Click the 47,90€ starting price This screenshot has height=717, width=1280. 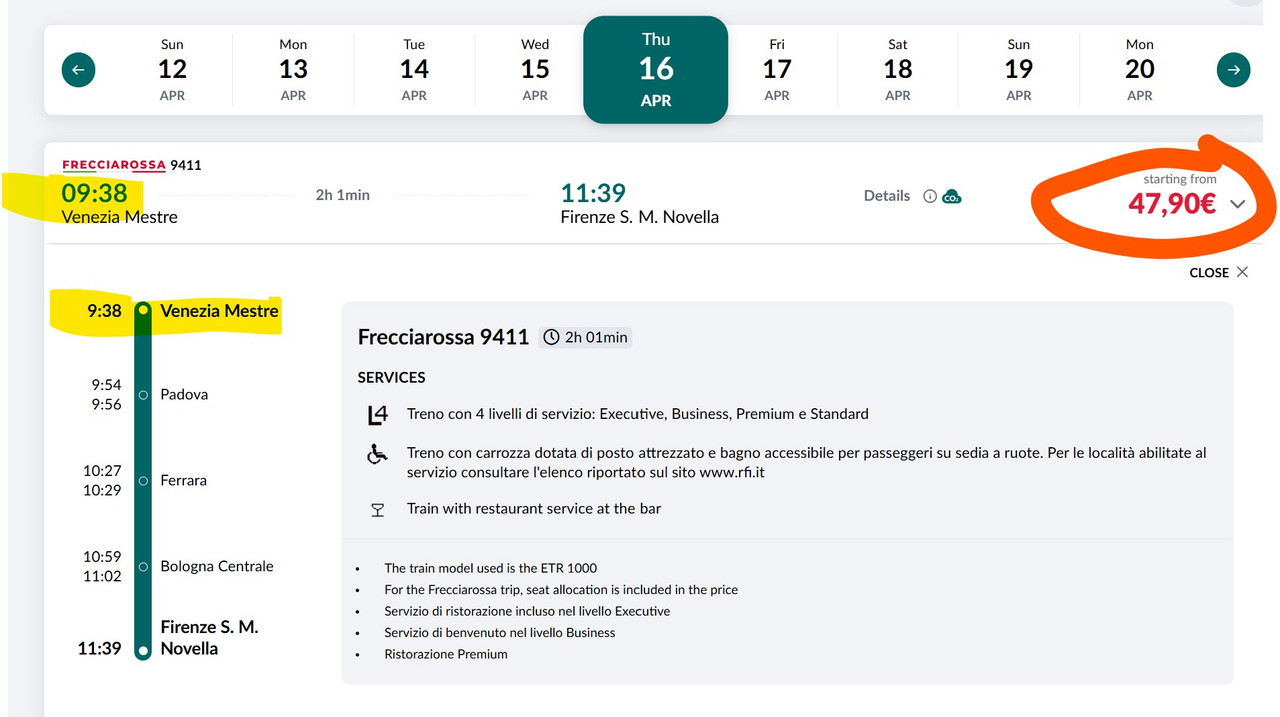[x=1171, y=204]
